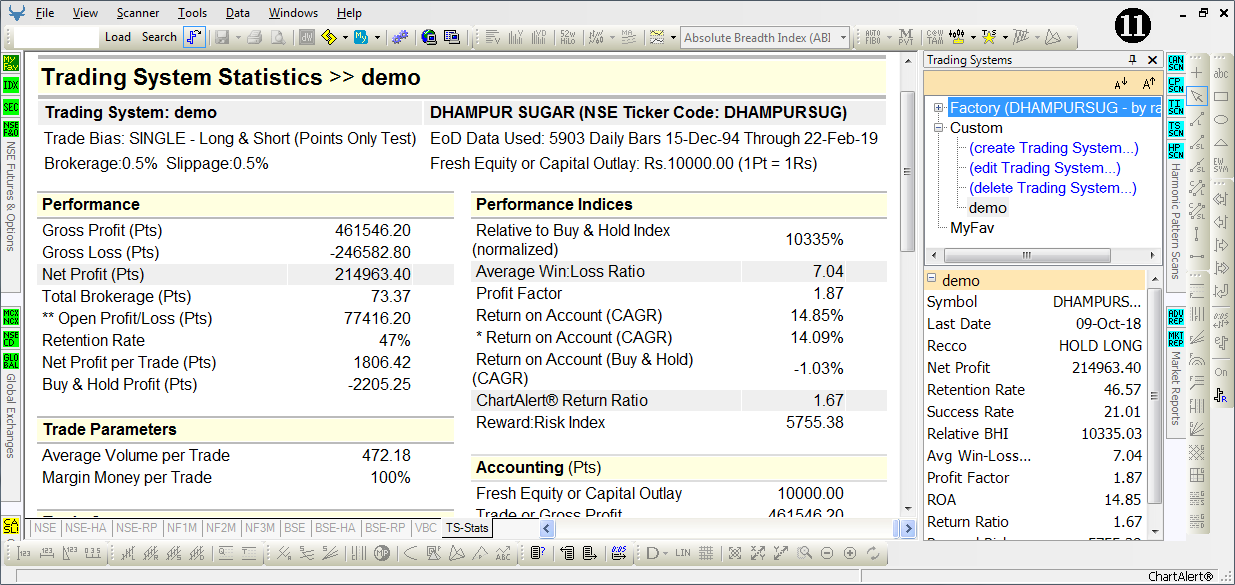The image size is (1235, 585).
Task: Click the highlighted chart-flag toolbar icon next to Search
Action: (x=194, y=37)
